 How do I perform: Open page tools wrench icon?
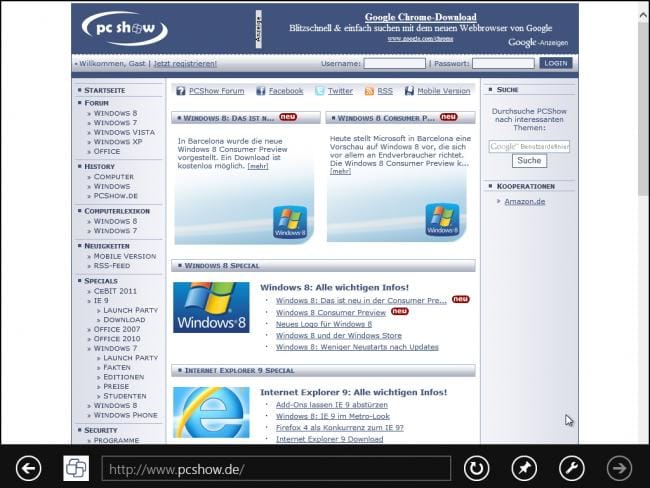point(572,468)
